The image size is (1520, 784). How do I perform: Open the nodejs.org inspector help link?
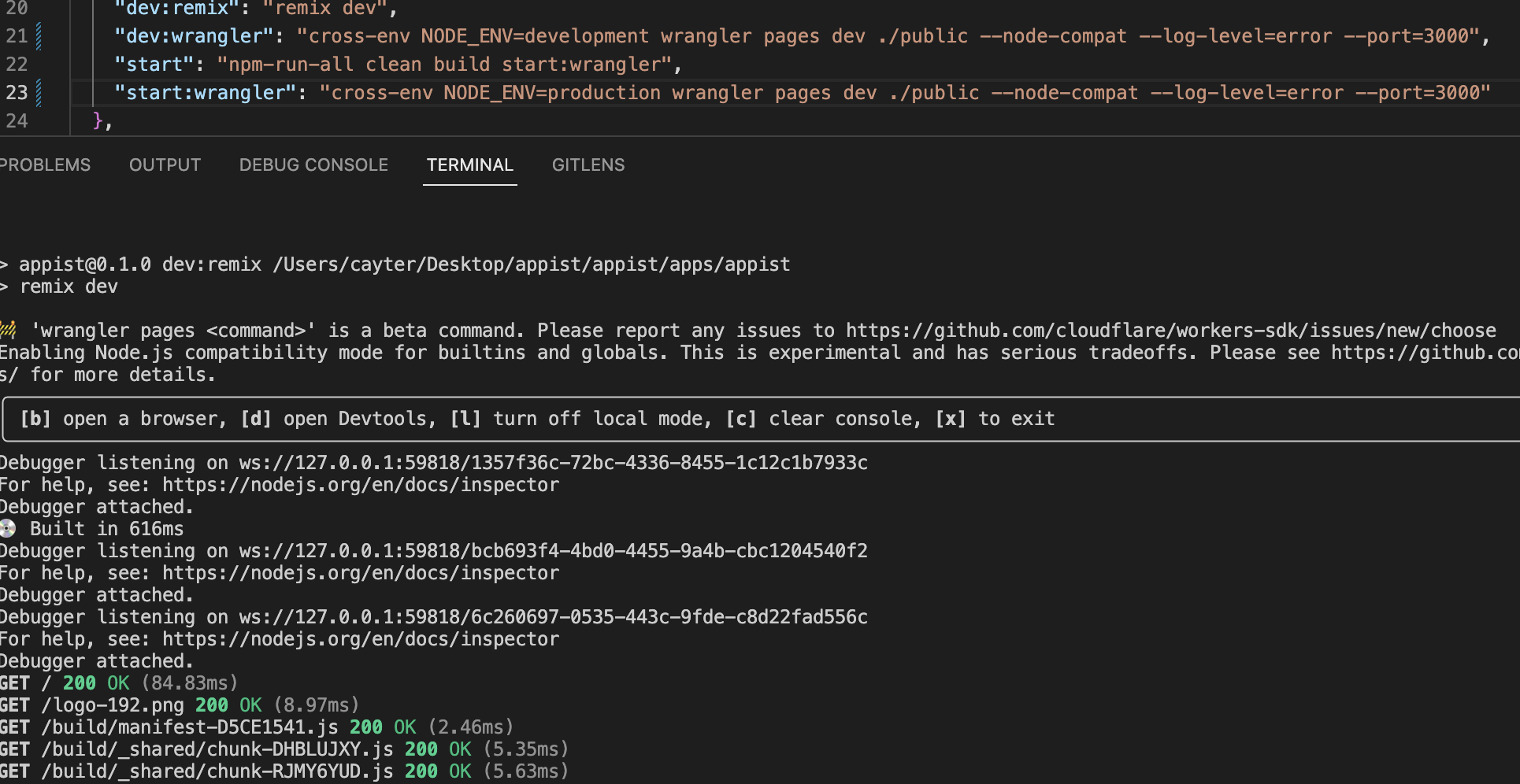[x=360, y=484]
